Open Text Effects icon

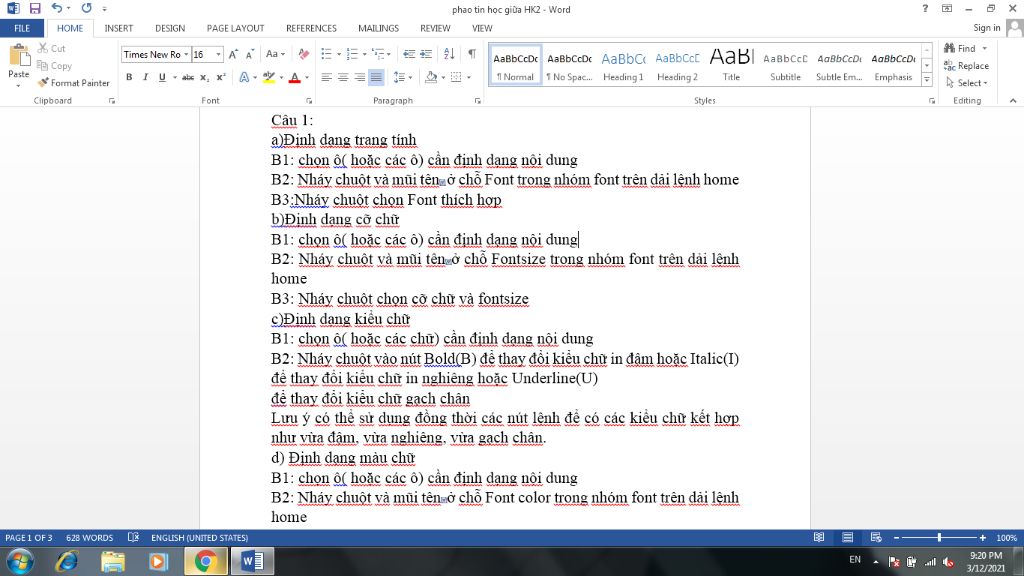244,77
